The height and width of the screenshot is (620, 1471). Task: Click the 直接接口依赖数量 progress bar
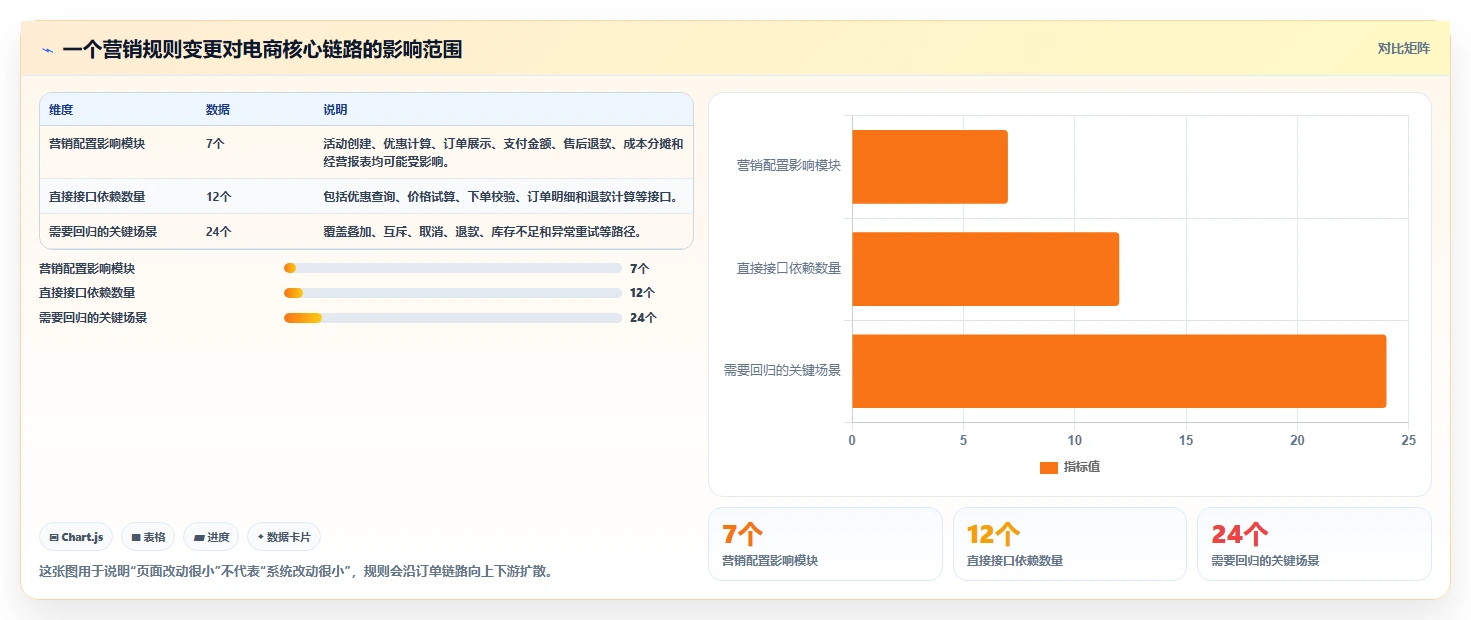pos(453,293)
